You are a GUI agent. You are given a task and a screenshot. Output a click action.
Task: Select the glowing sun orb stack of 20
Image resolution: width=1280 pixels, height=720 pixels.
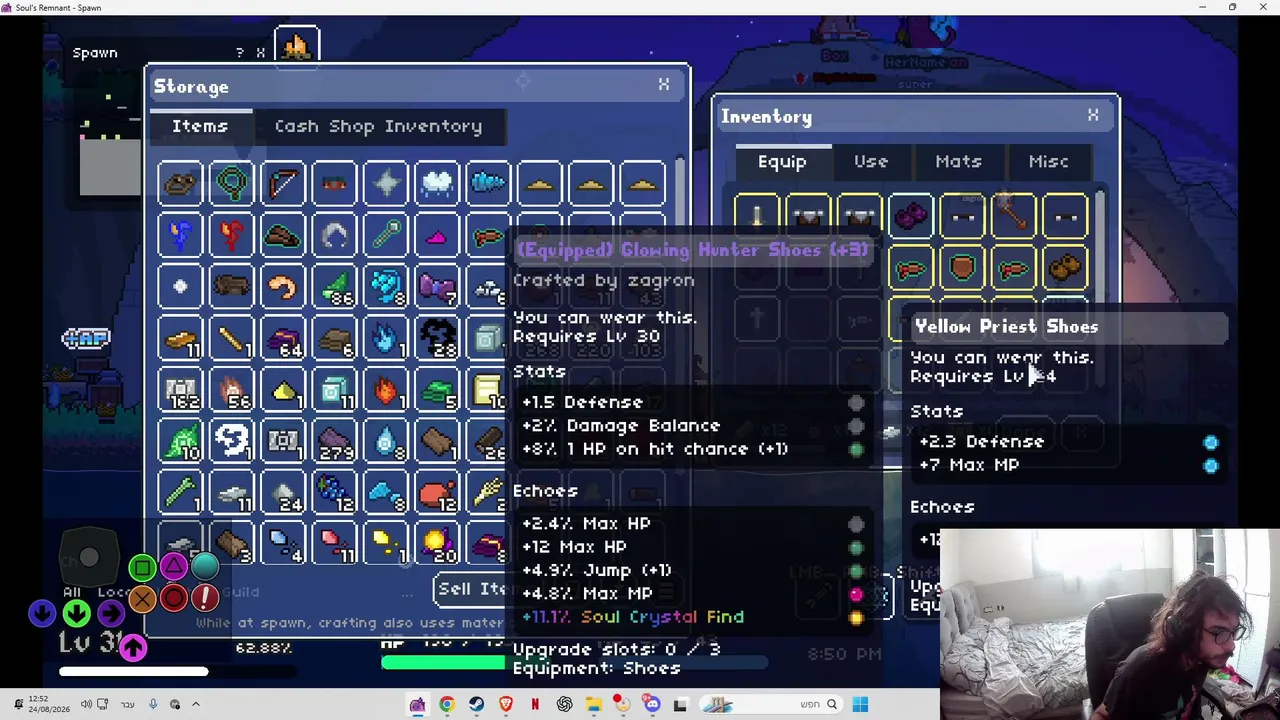click(437, 545)
